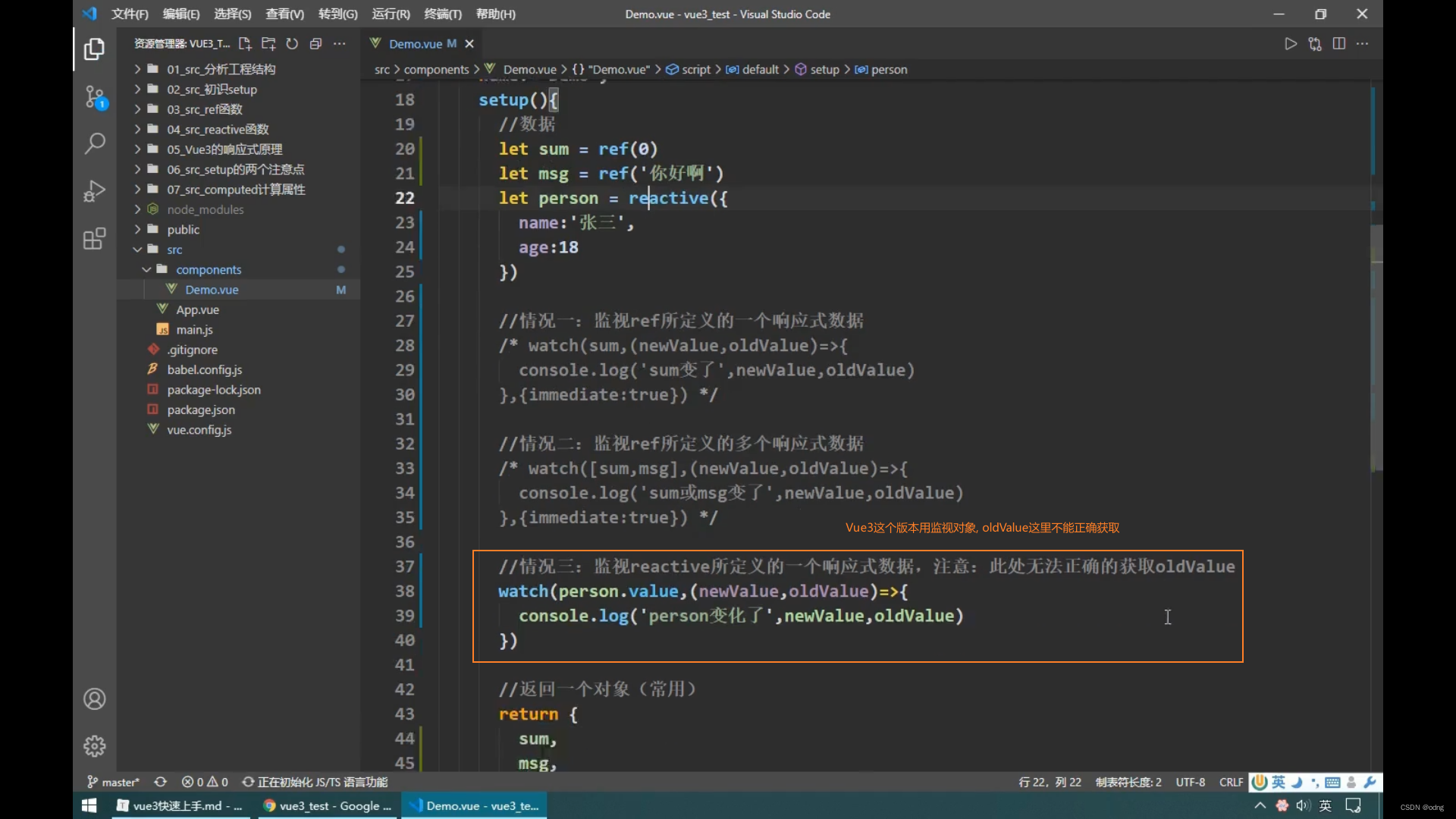Open the Extensions panel icon
Image resolution: width=1456 pixels, height=819 pixels.
[x=93, y=239]
